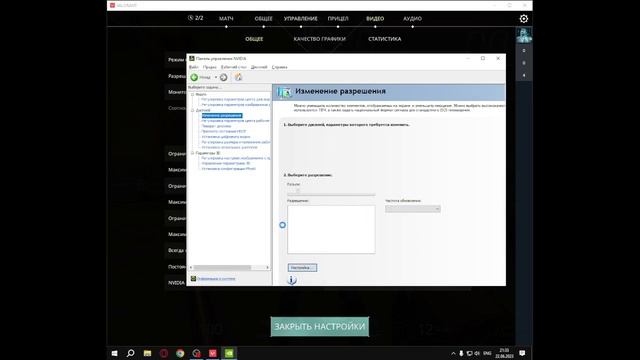Open the Правка menu in NVIDIA panel
640x360 pixels.
tap(209, 67)
